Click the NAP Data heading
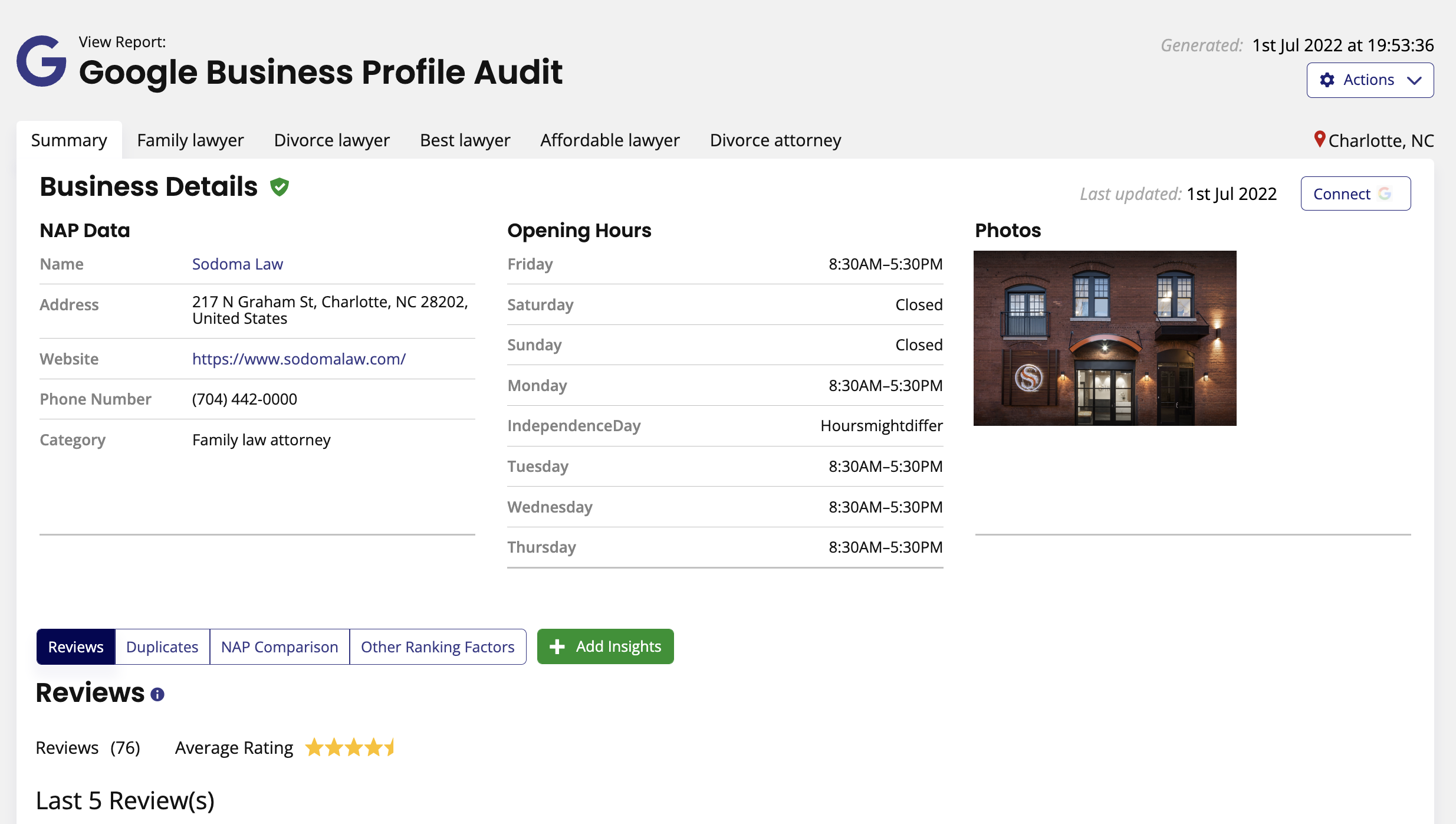The image size is (1456, 824). tap(85, 231)
